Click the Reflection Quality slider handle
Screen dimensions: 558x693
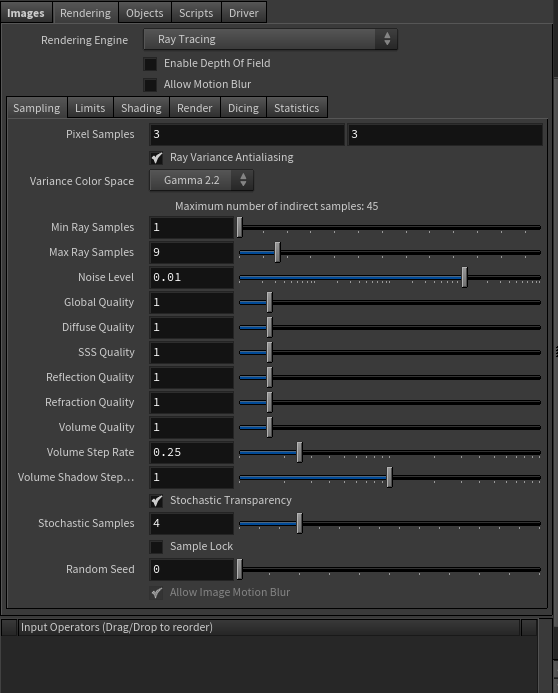pos(270,377)
